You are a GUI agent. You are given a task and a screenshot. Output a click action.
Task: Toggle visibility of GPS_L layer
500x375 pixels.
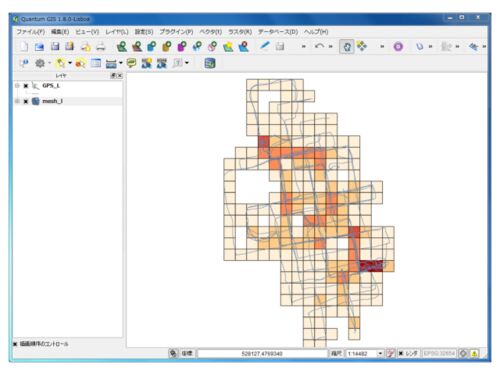[26, 86]
